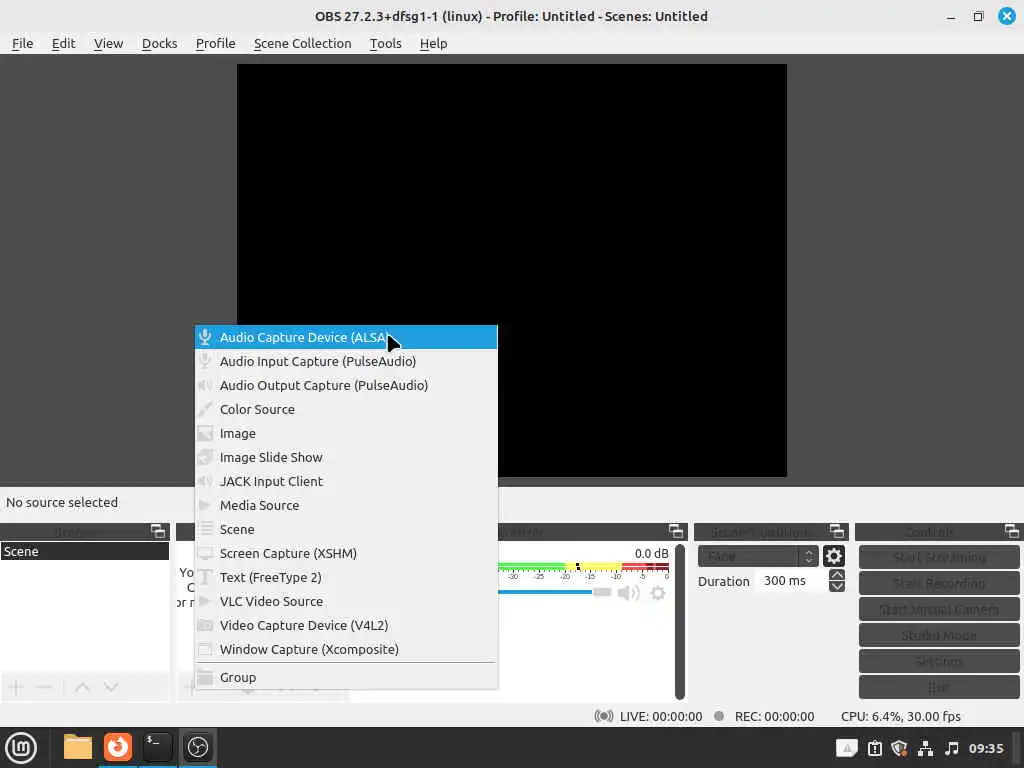The width and height of the screenshot is (1024, 768).
Task: Add Screen Capture (XSHM) source
Action: coord(346,553)
